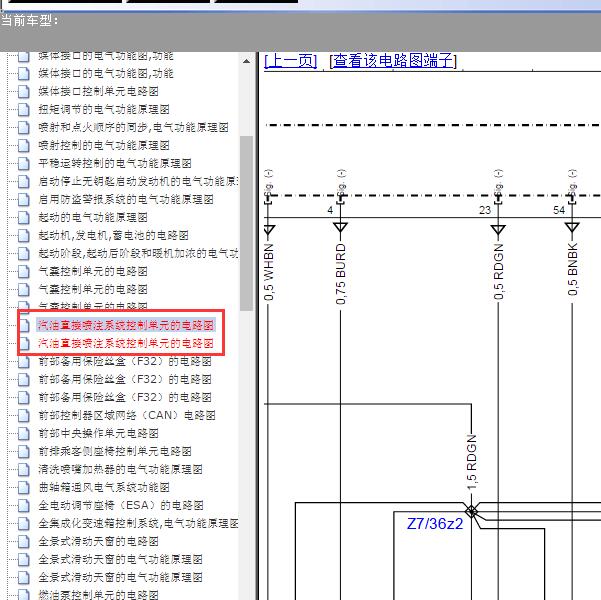Click the 上一页 previous page link
This screenshot has height=600, width=601.
pos(290,61)
